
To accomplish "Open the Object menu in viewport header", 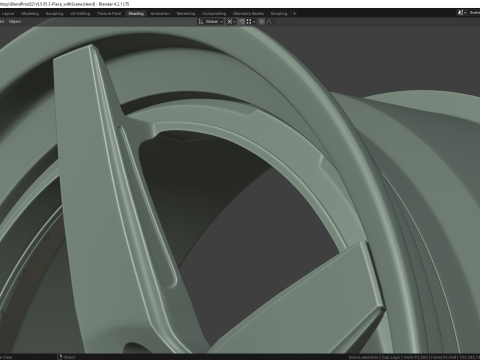I will click(15, 22).
